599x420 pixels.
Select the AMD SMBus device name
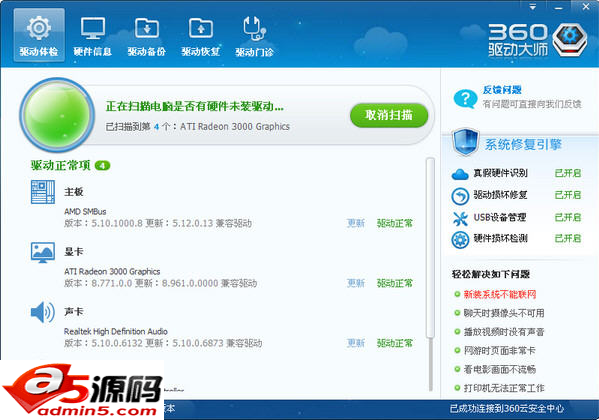[85, 211]
